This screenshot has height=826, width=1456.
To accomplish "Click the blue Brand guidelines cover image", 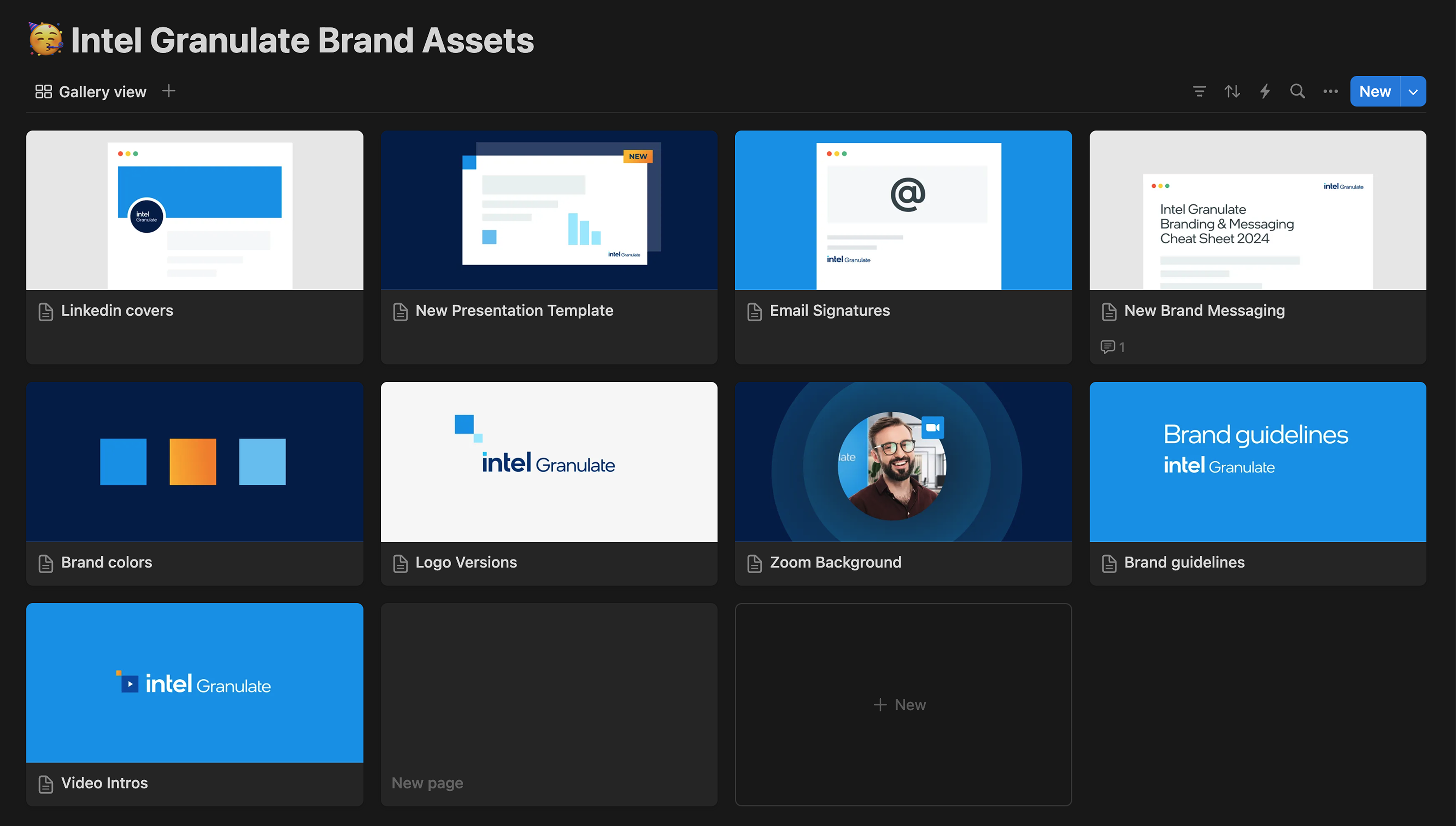I will pos(1257,462).
